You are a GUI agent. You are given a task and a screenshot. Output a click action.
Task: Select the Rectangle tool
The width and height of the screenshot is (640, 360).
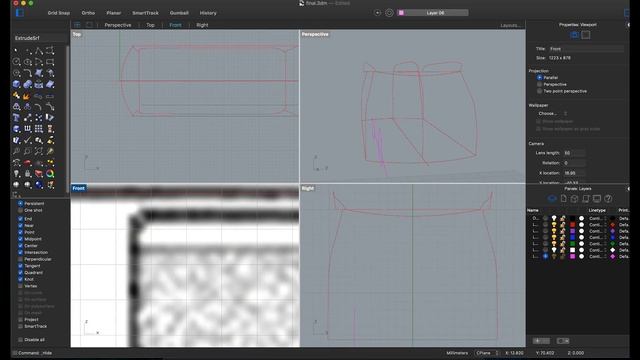(x=50, y=62)
